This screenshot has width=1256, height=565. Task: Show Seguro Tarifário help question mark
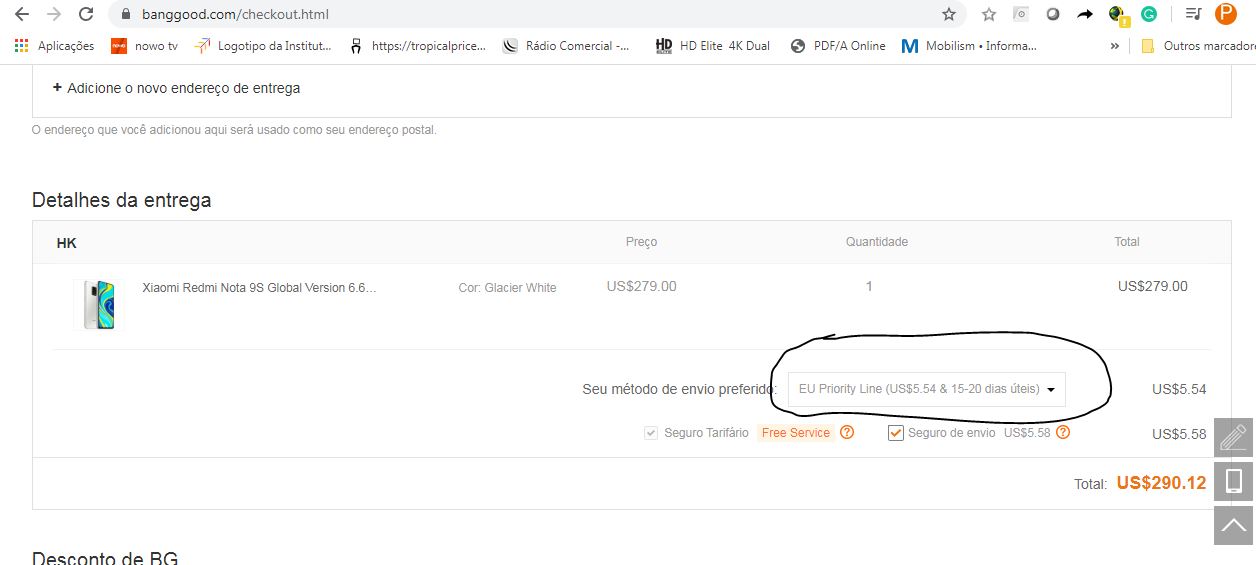(x=847, y=433)
